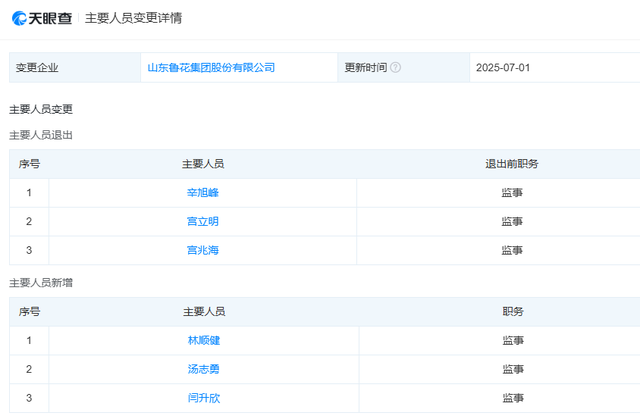Open profile of 闫升欣
The width and height of the screenshot is (640, 419).
[204, 398]
